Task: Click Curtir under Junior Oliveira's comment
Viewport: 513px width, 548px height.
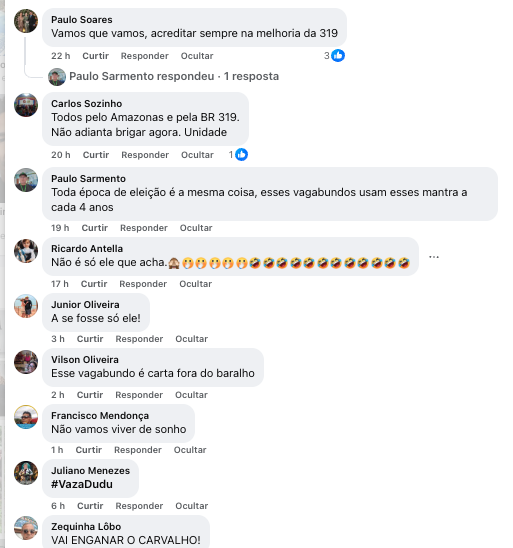Action: coord(90,339)
